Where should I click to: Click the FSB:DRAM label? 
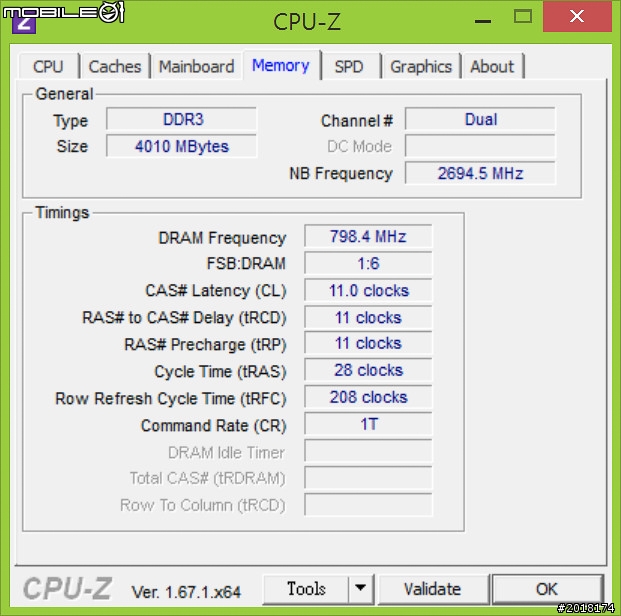coord(246,263)
